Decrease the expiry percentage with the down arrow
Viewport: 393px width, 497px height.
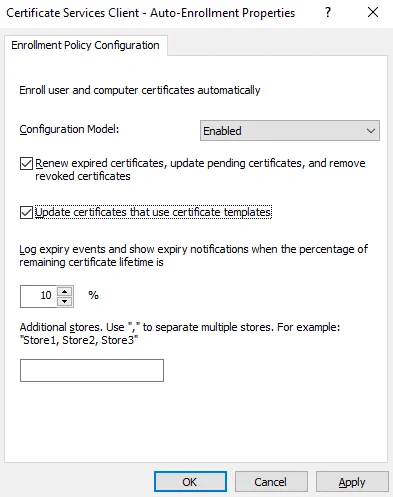65,301
